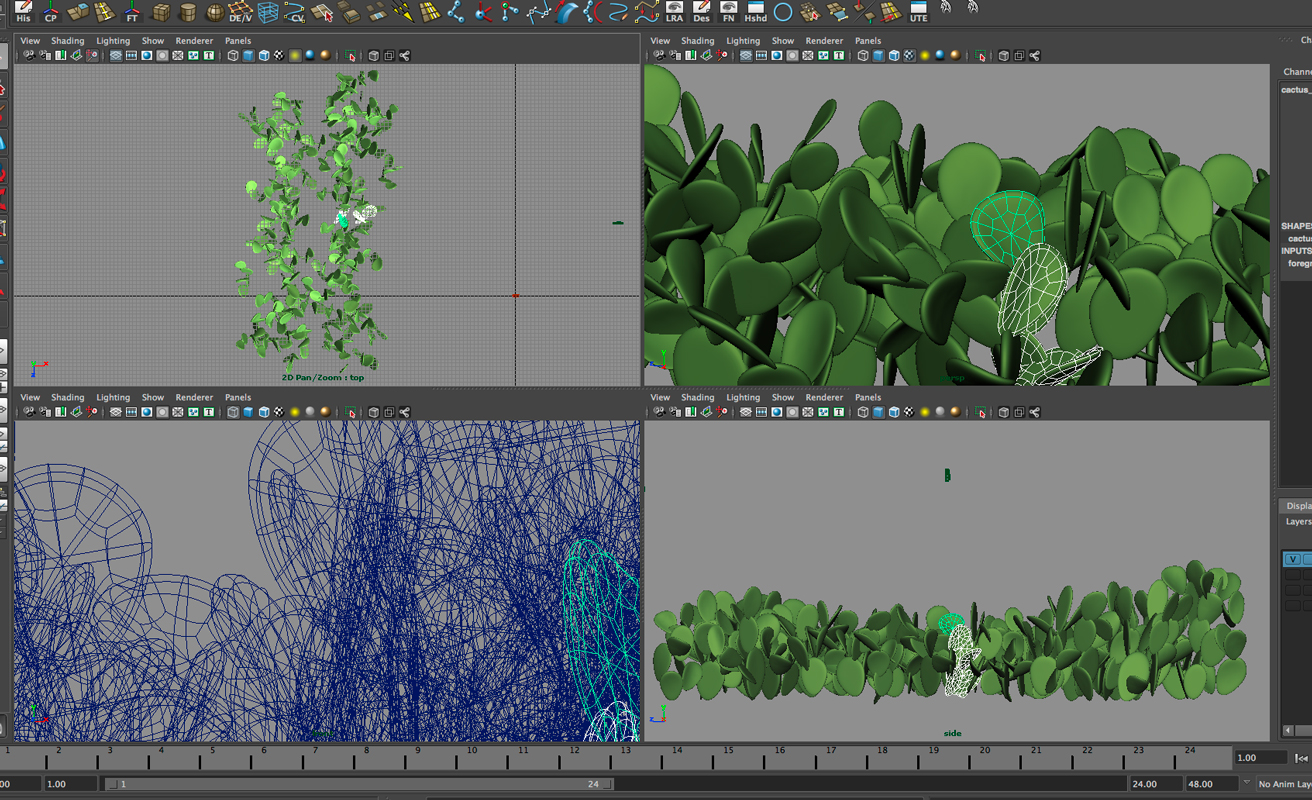Open Panels menu in top view panel
The height and width of the screenshot is (800, 1312).
pyautogui.click(x=238, y=41)
